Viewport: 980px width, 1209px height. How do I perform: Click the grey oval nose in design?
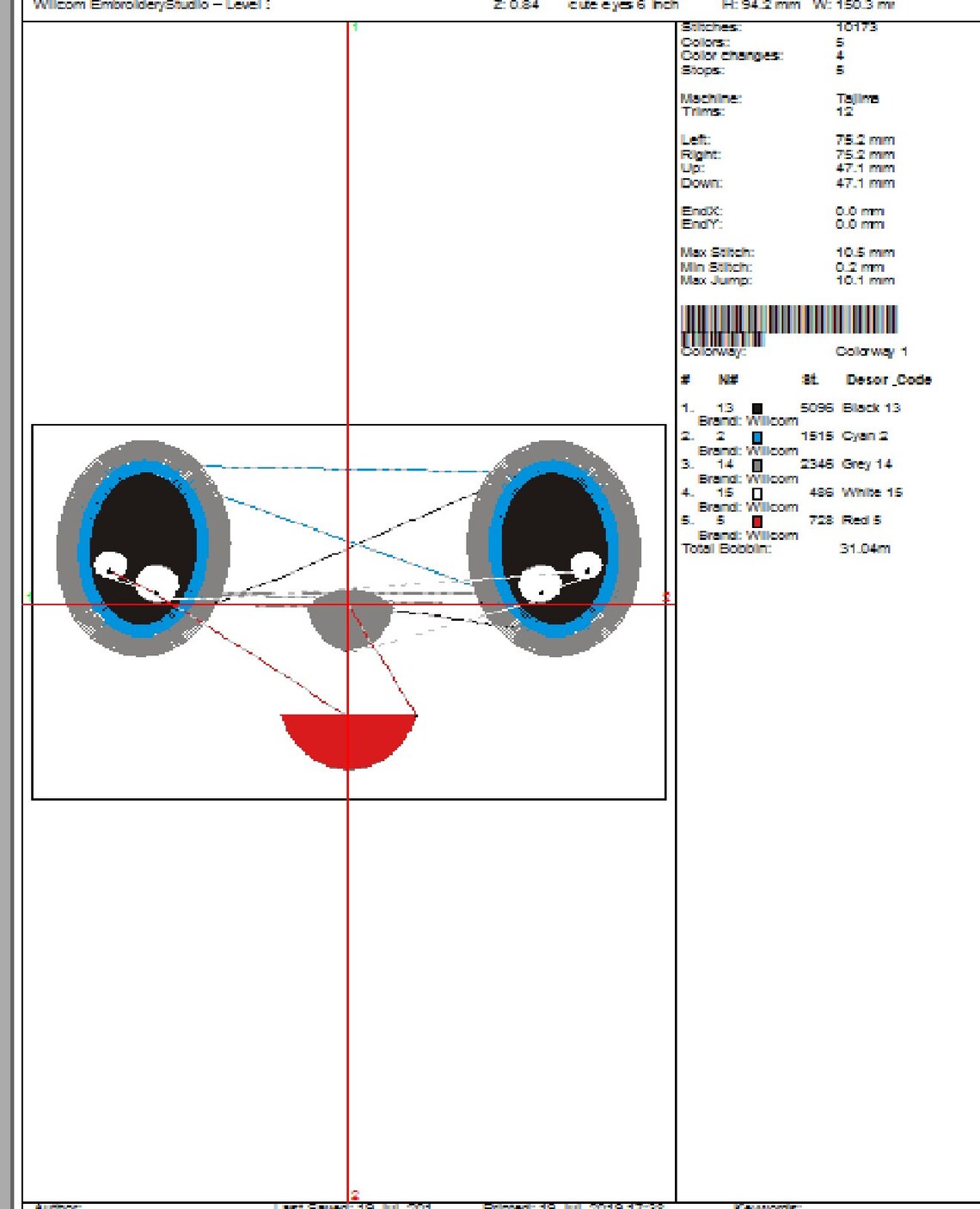tap(349, 620)
